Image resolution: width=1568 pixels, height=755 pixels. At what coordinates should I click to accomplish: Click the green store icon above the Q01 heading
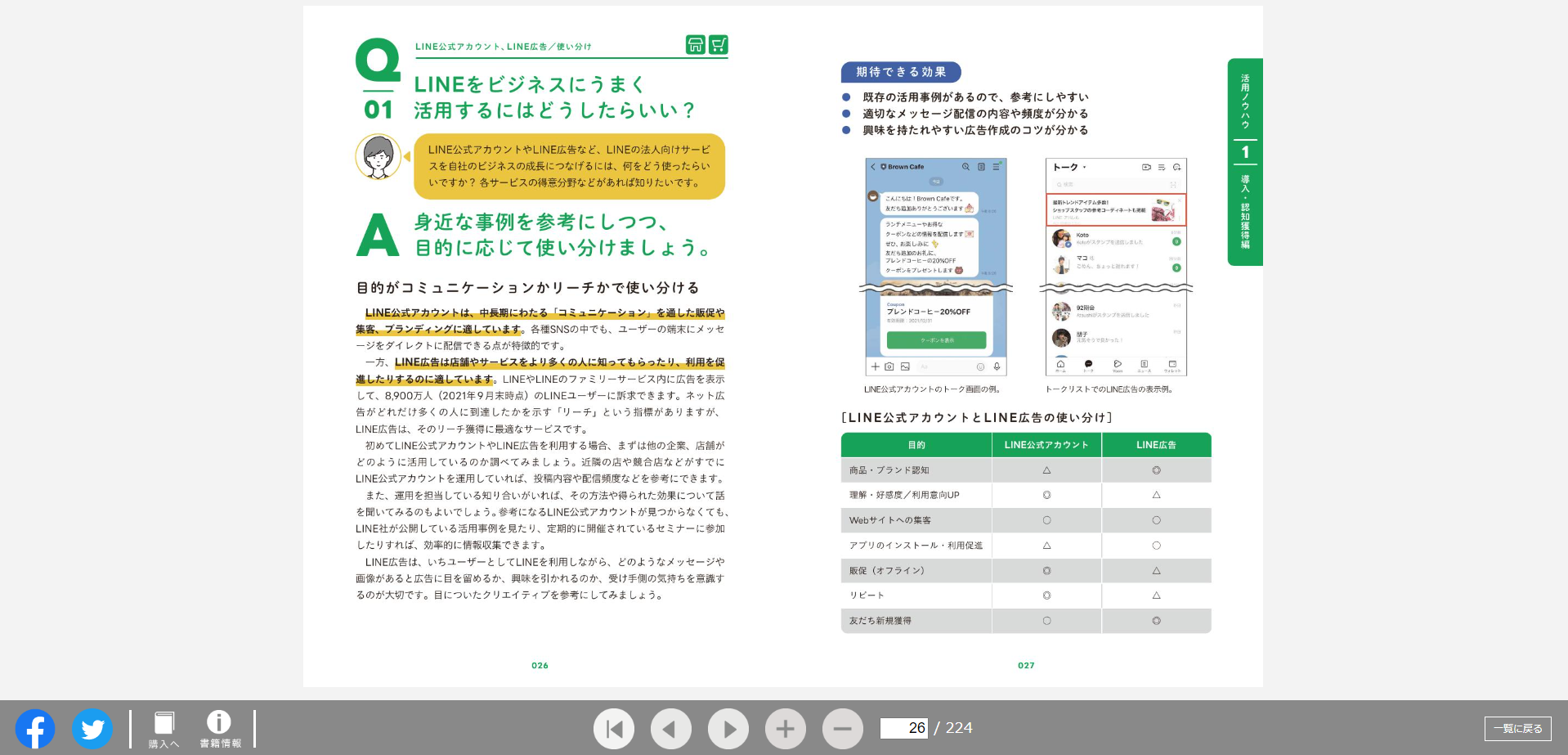(694, 46)
